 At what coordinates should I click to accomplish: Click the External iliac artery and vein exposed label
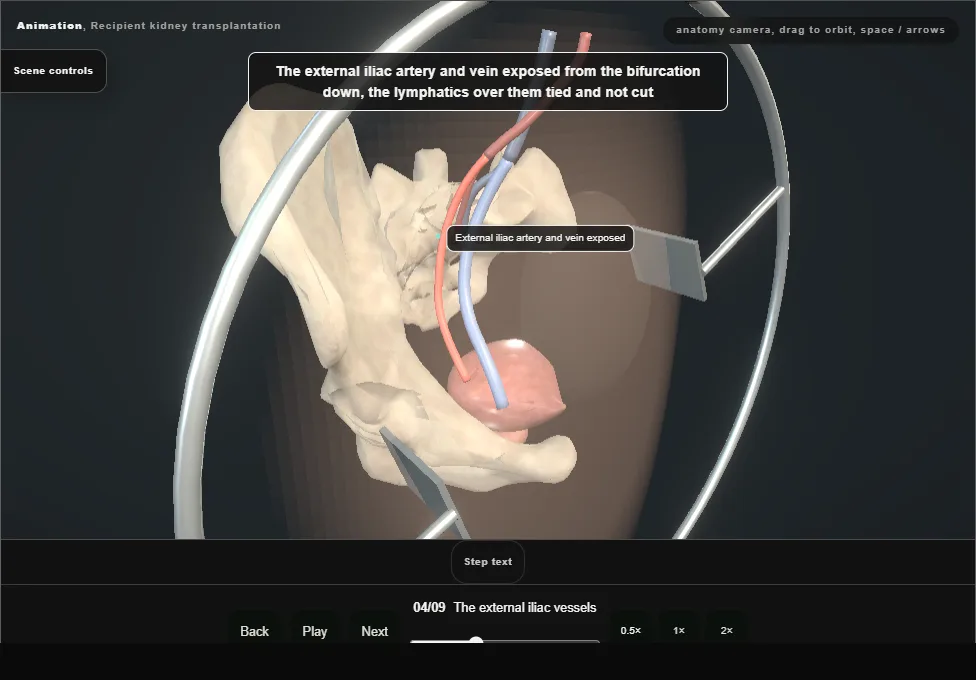click(x=540, y=238)
